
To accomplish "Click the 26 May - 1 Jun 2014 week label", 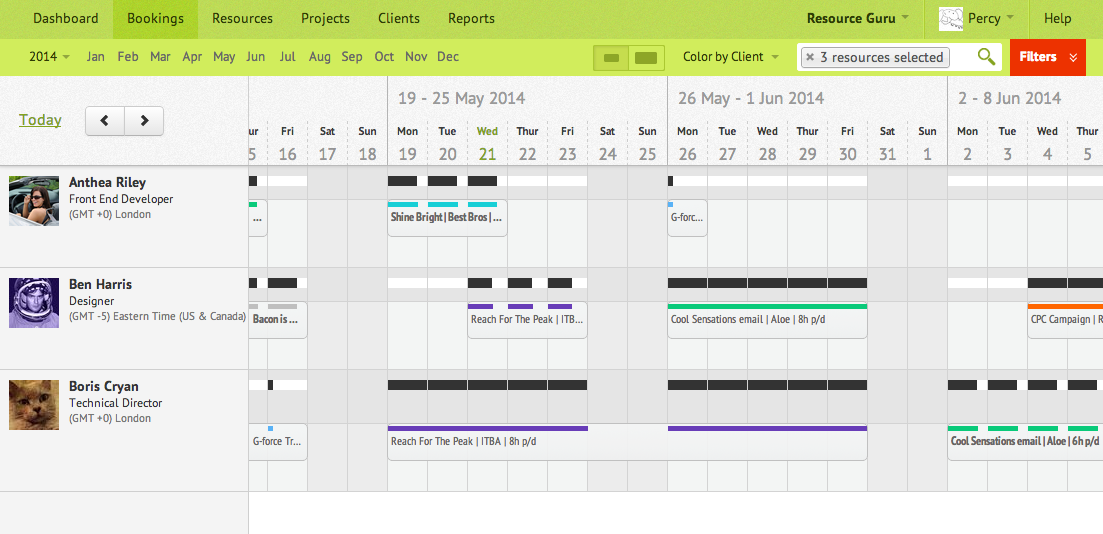I will point(751,98).
